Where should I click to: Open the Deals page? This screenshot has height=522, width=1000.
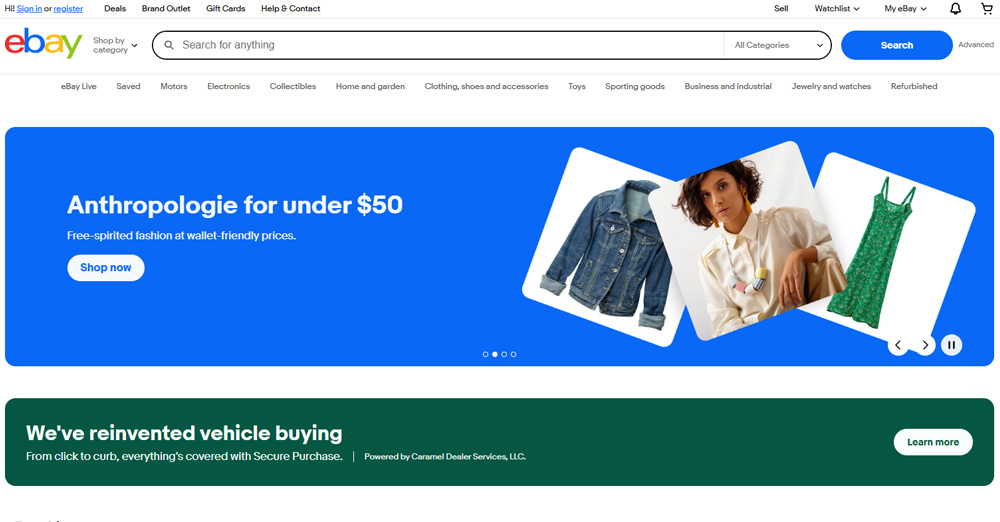tap(115, 8)
